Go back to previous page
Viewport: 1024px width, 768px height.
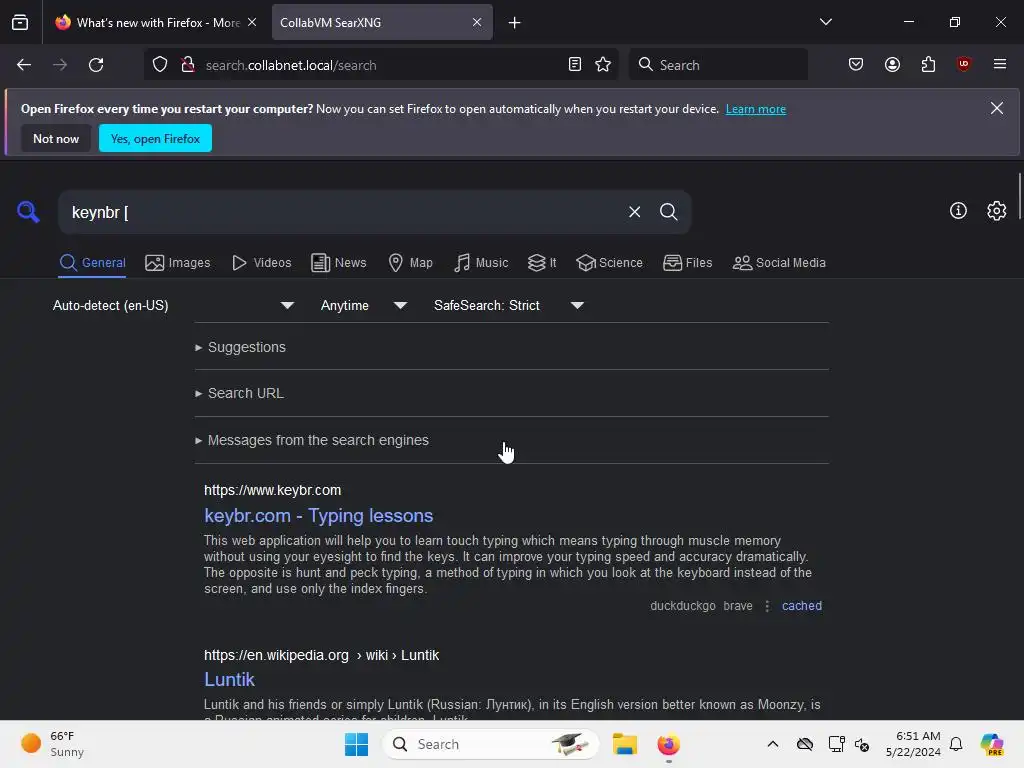pyautogui.click(x=24, y=65)
